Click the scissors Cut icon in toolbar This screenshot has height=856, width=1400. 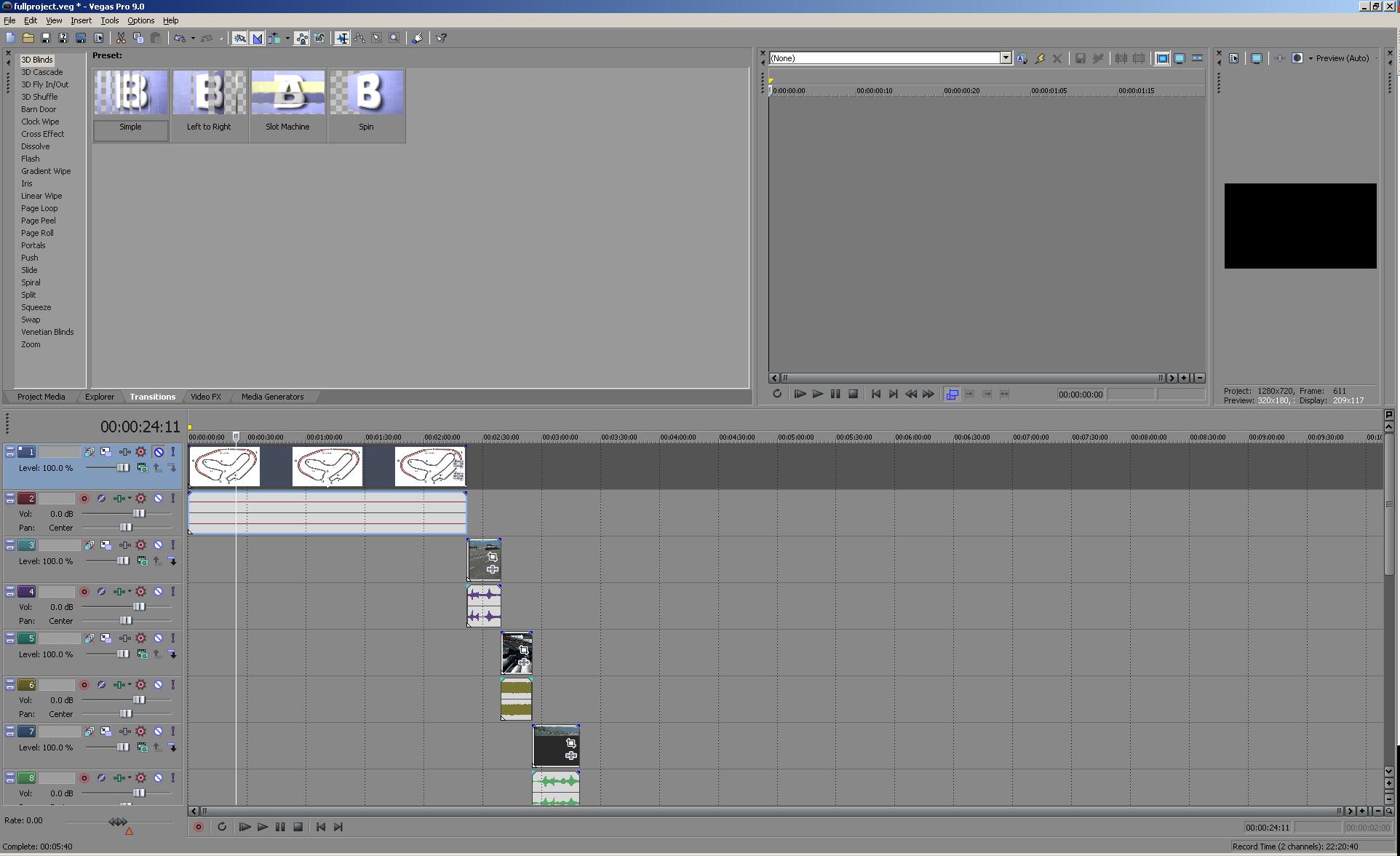[121, 38]
